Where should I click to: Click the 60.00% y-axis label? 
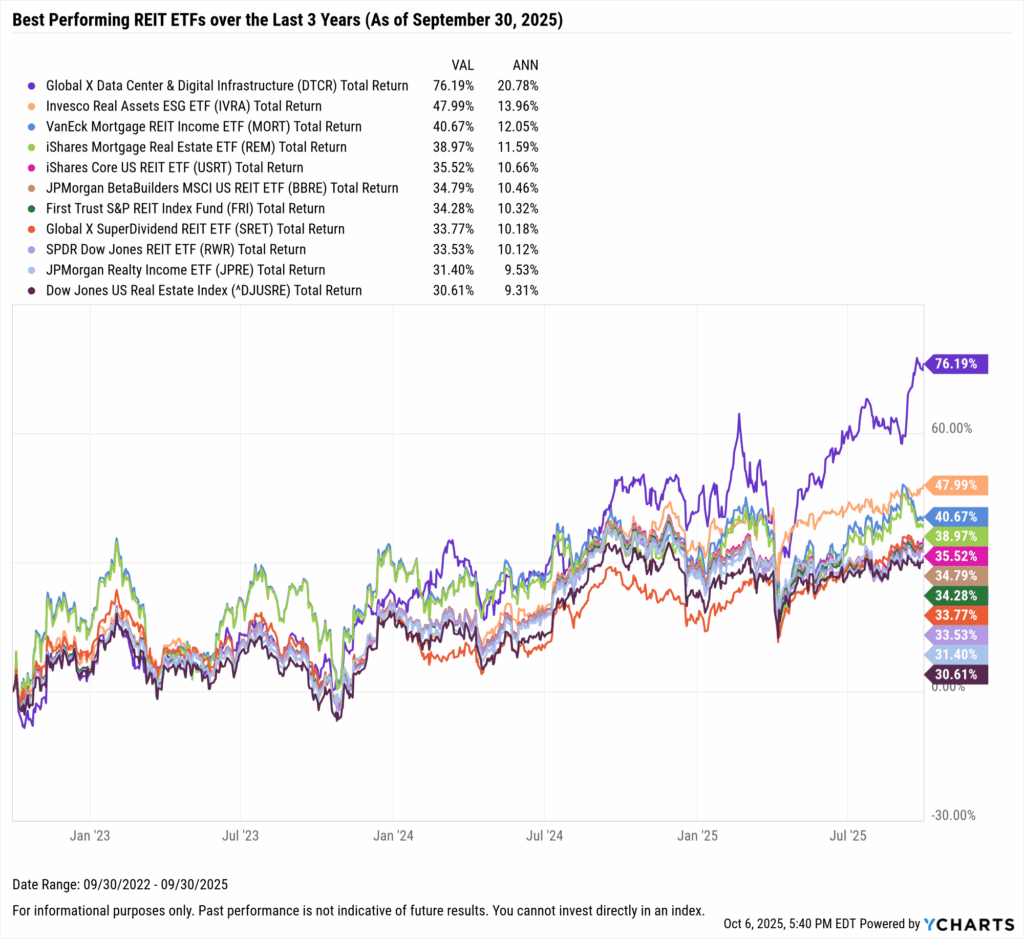[x=952, y=428]
